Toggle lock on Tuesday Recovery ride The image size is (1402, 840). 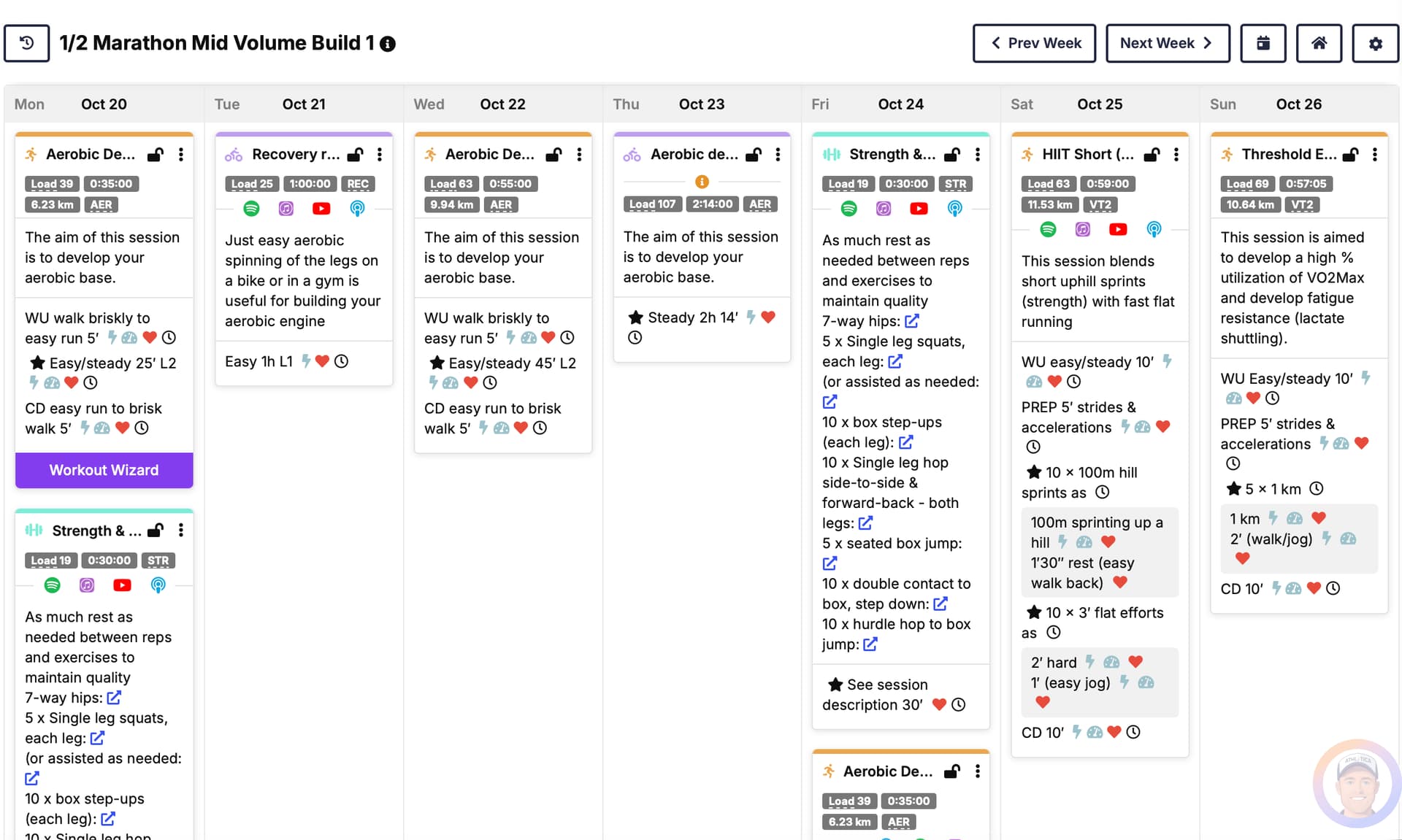[x=355, y=155]
